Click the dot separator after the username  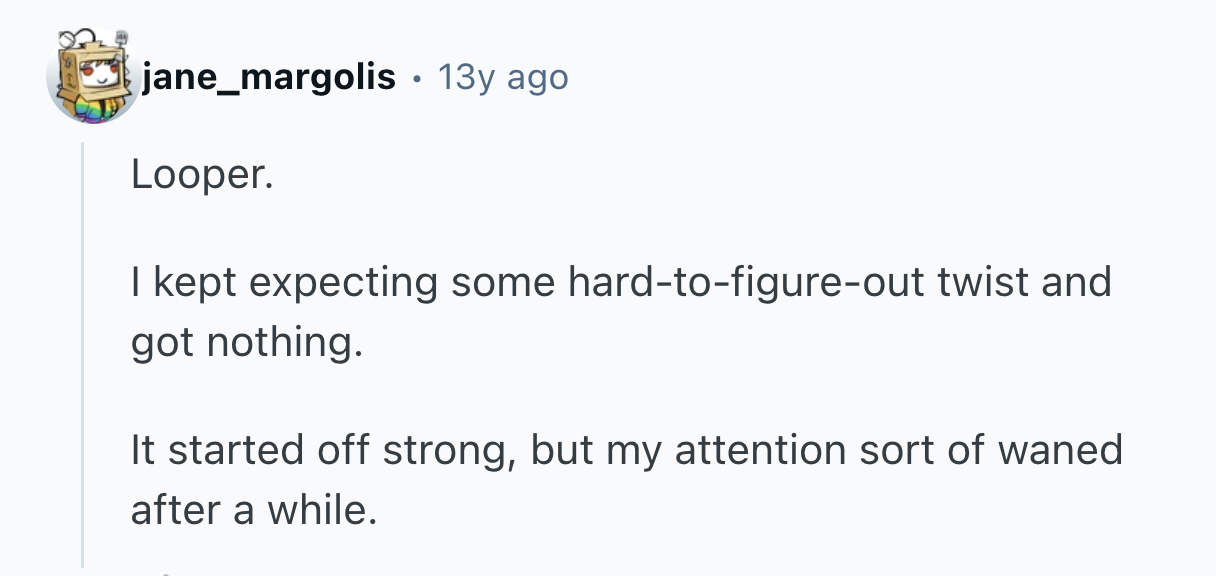tap(417, 77)
